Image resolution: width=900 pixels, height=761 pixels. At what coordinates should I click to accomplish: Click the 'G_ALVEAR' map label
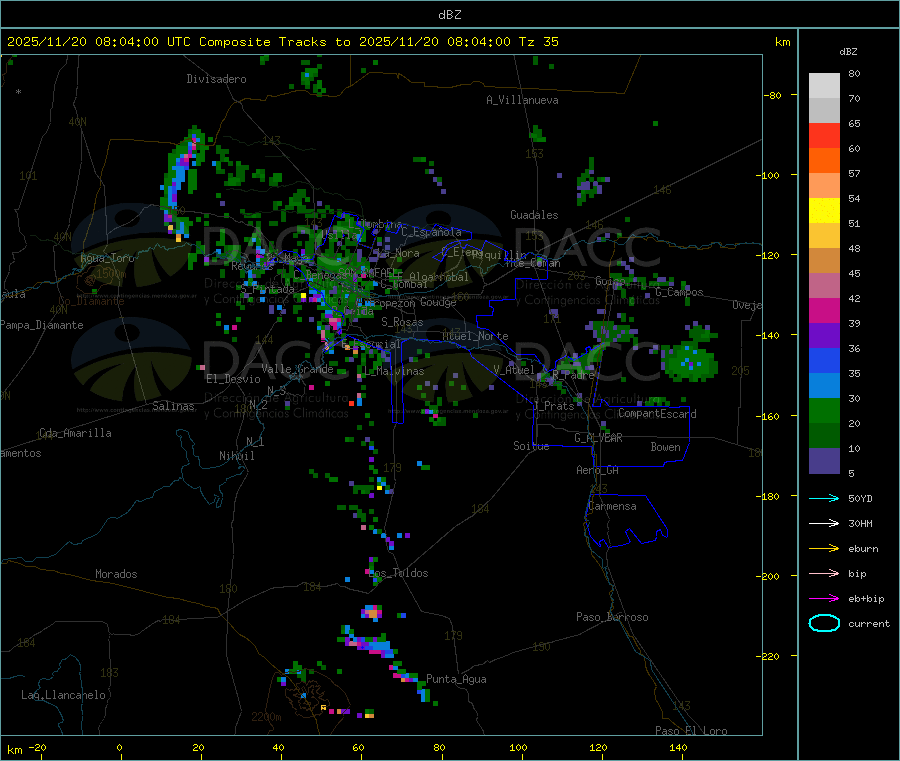(598, 438)
